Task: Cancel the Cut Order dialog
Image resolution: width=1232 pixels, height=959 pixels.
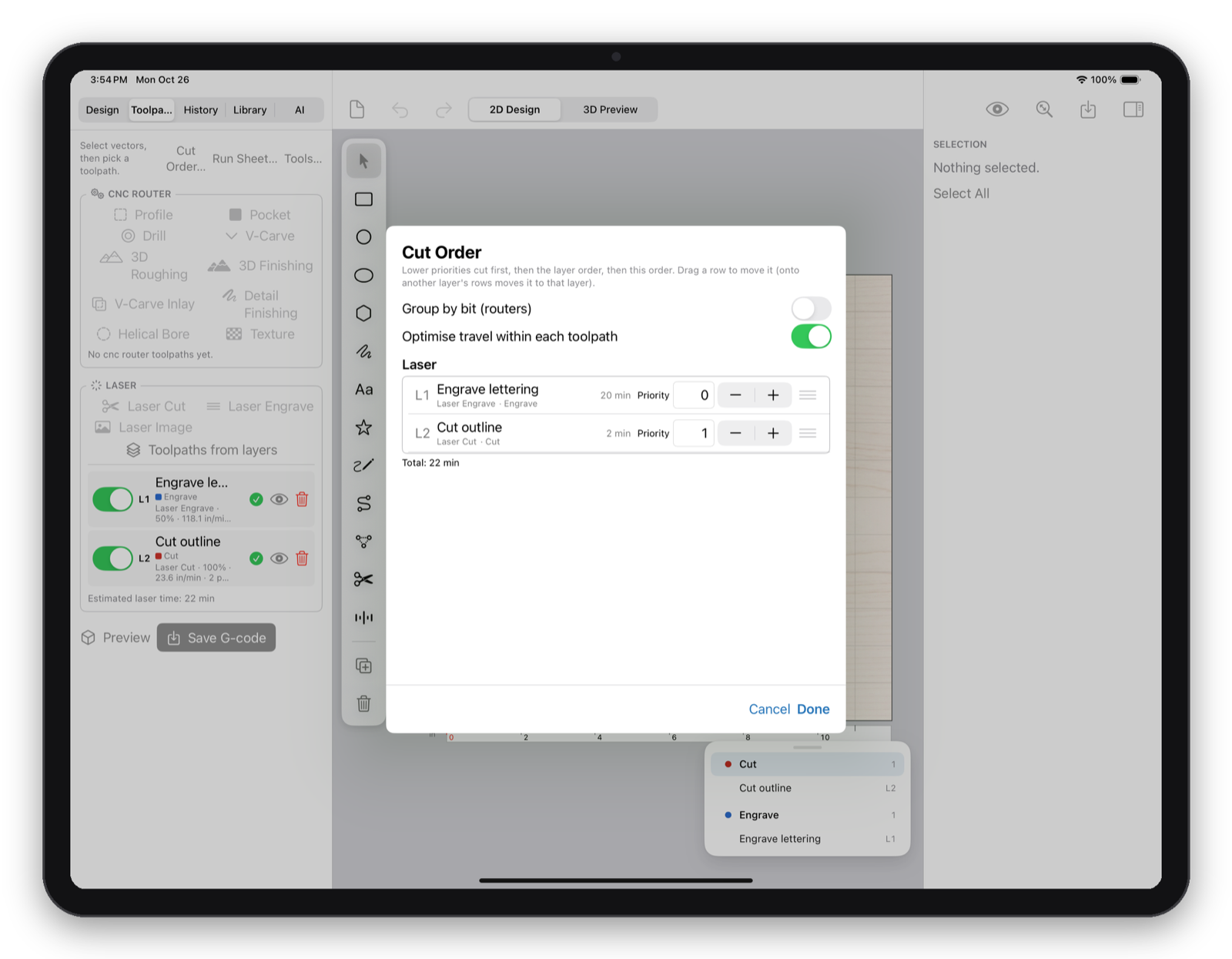Action: click(x=769, y=709)
